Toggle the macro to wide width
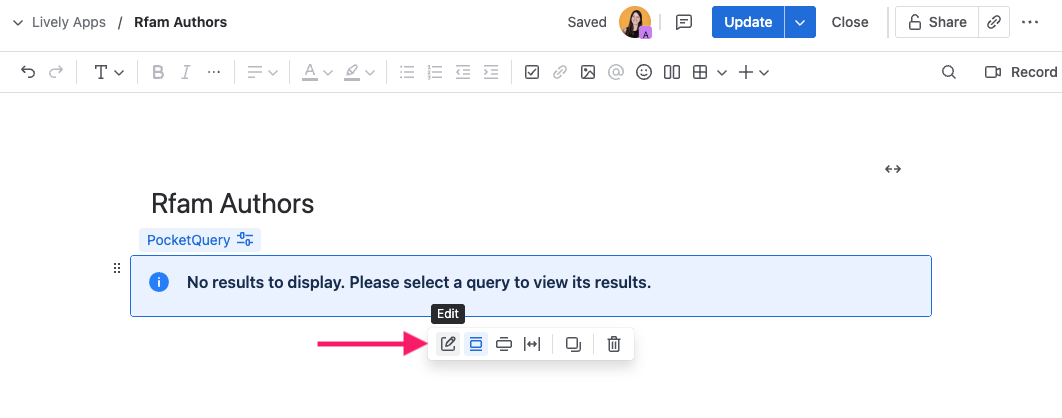 (504, 345)
